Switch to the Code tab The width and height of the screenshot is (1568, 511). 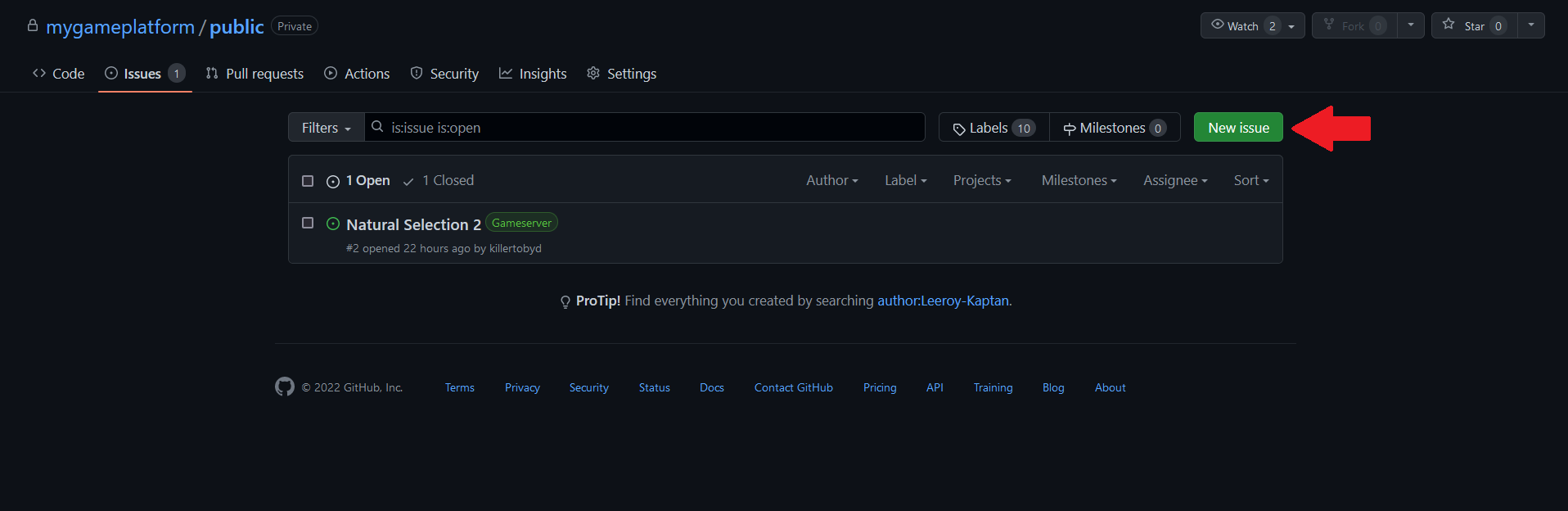click(58, 74)
